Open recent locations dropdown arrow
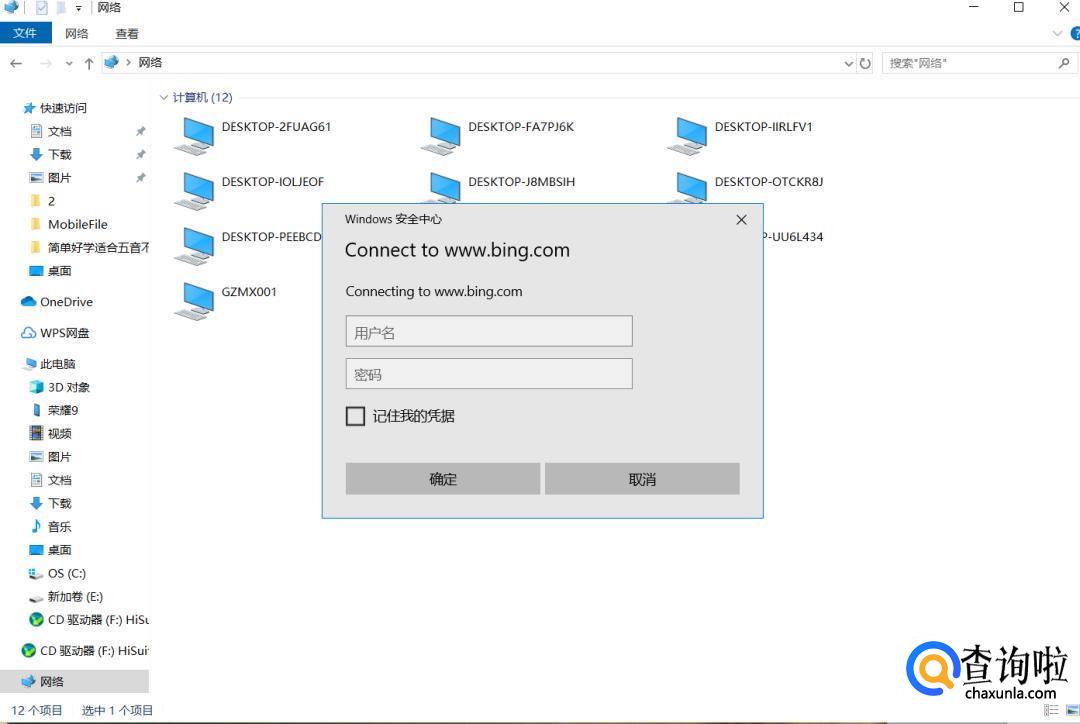This screenshot has width=1080, height=724. point(69,63)
